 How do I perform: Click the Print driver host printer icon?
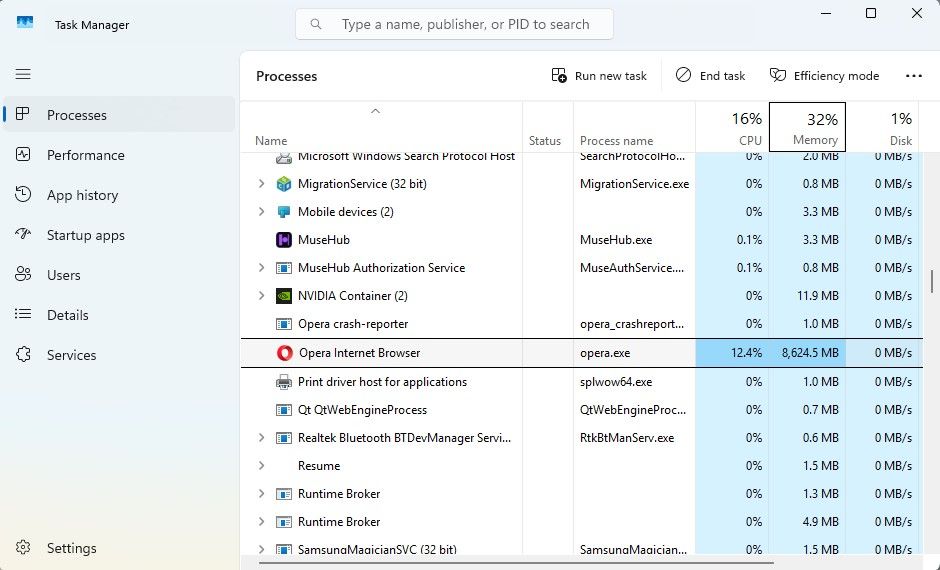point(284,382)
